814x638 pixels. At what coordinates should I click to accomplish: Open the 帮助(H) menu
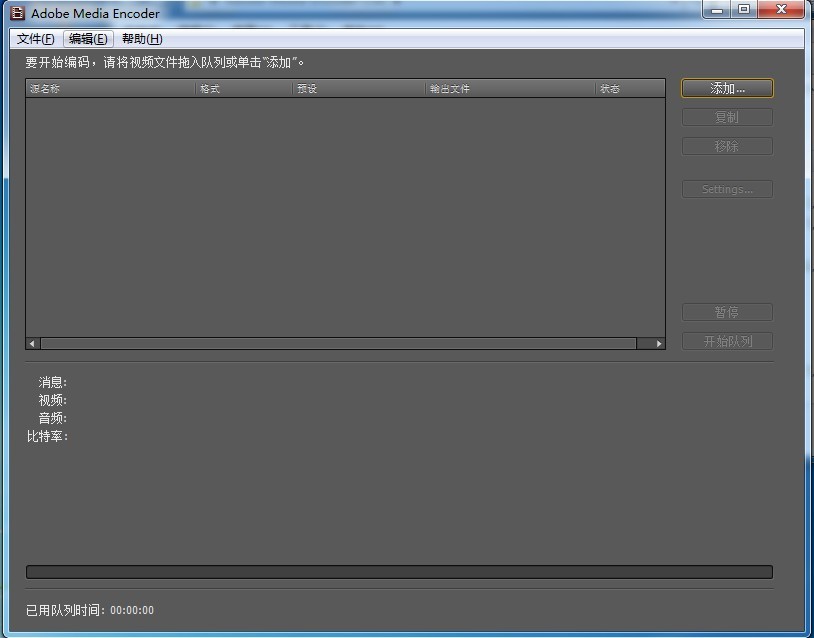click(x=142, y=39)
